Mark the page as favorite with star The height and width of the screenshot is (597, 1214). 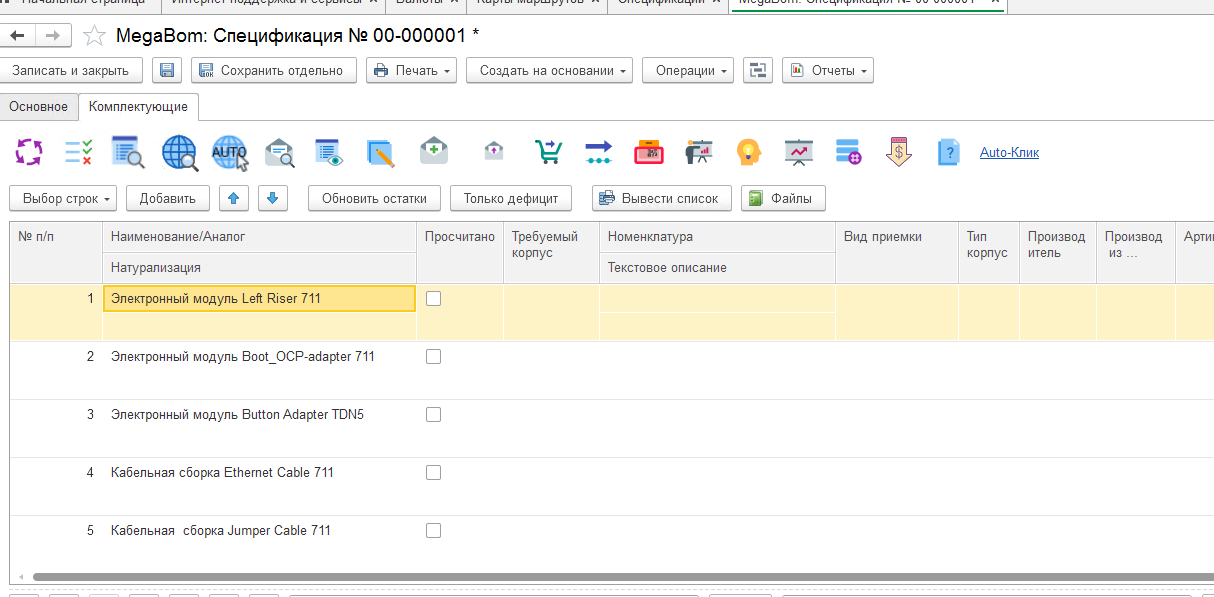95,36
